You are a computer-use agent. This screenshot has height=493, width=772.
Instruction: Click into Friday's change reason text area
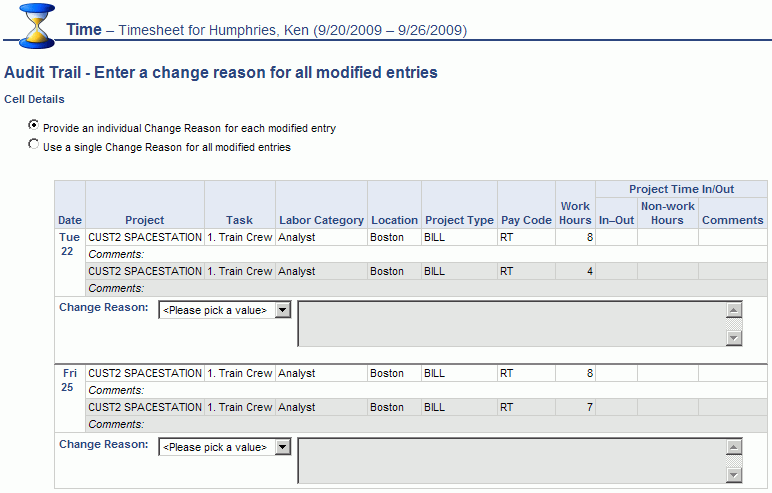click(x=512, y=460)
